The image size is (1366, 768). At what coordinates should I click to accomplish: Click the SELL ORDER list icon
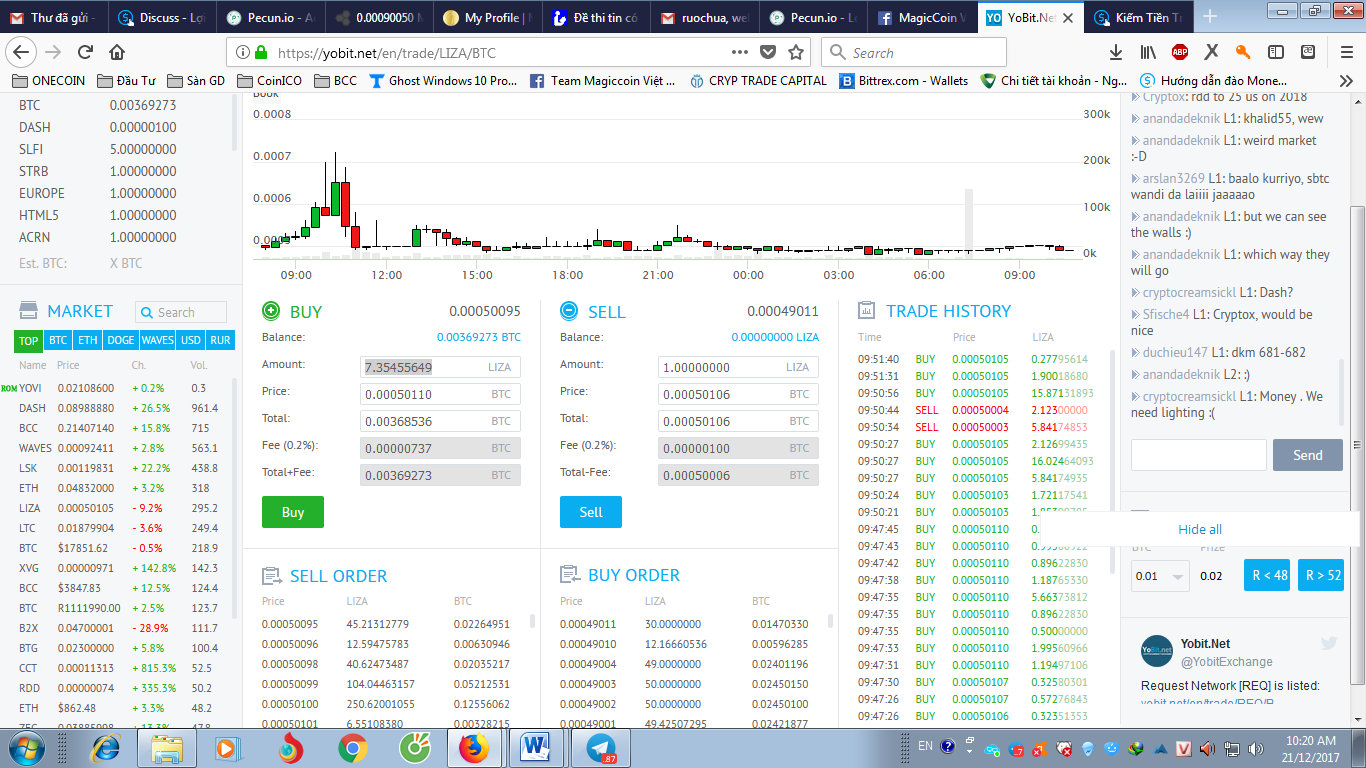tap(271, 576)
